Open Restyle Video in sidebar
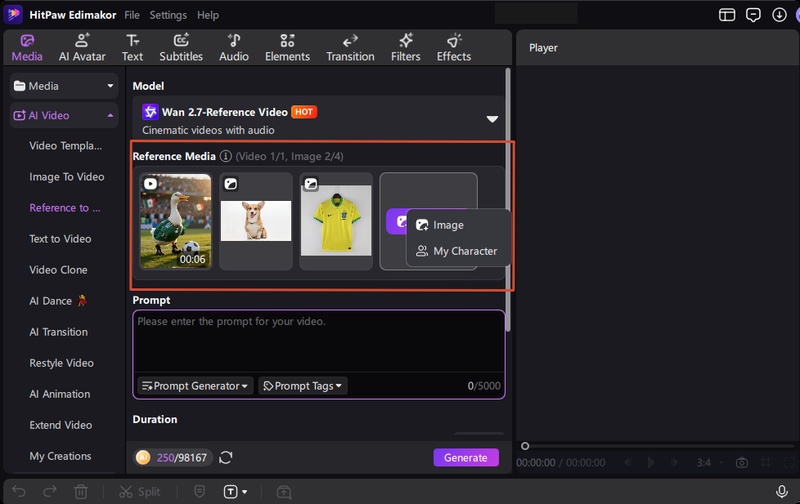 click(x=61, y=363)
